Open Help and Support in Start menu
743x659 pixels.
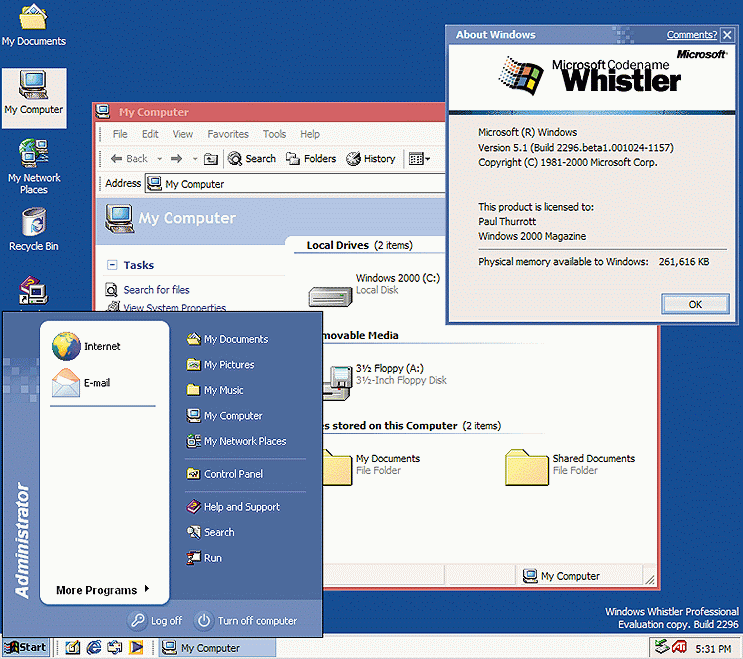pyautogui.click(x=233, y=507)
